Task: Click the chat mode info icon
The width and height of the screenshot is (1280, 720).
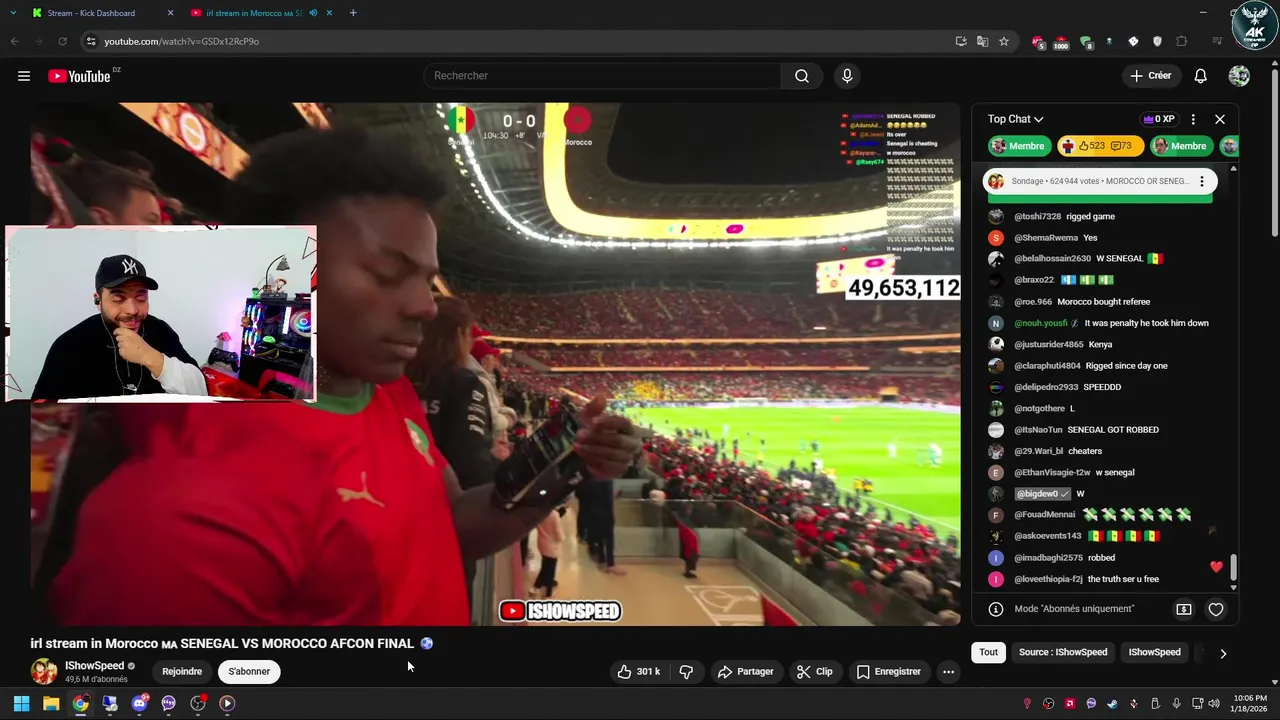Action: coord(996,609)
